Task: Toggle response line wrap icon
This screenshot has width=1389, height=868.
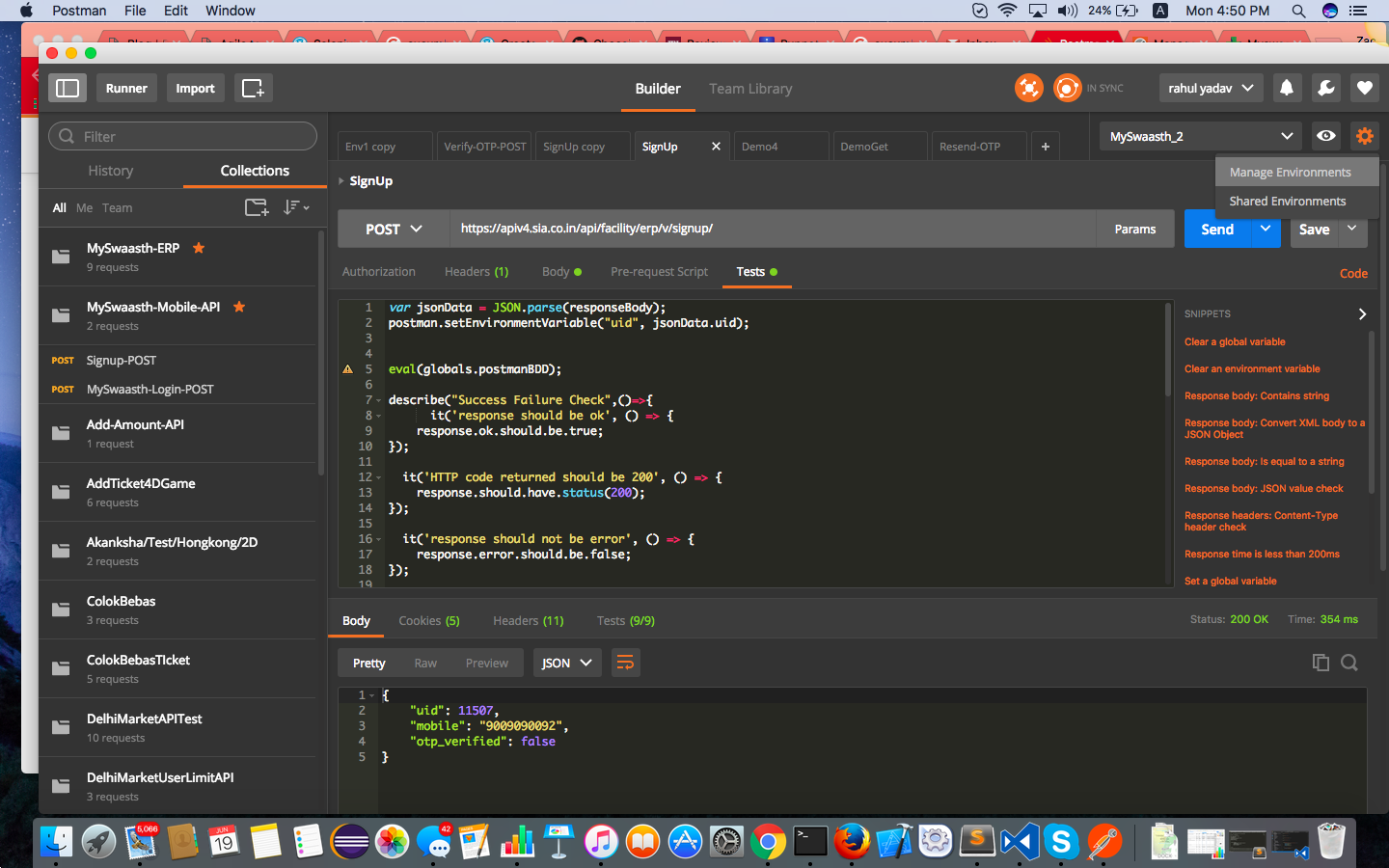Action: (x=625, y=663)
